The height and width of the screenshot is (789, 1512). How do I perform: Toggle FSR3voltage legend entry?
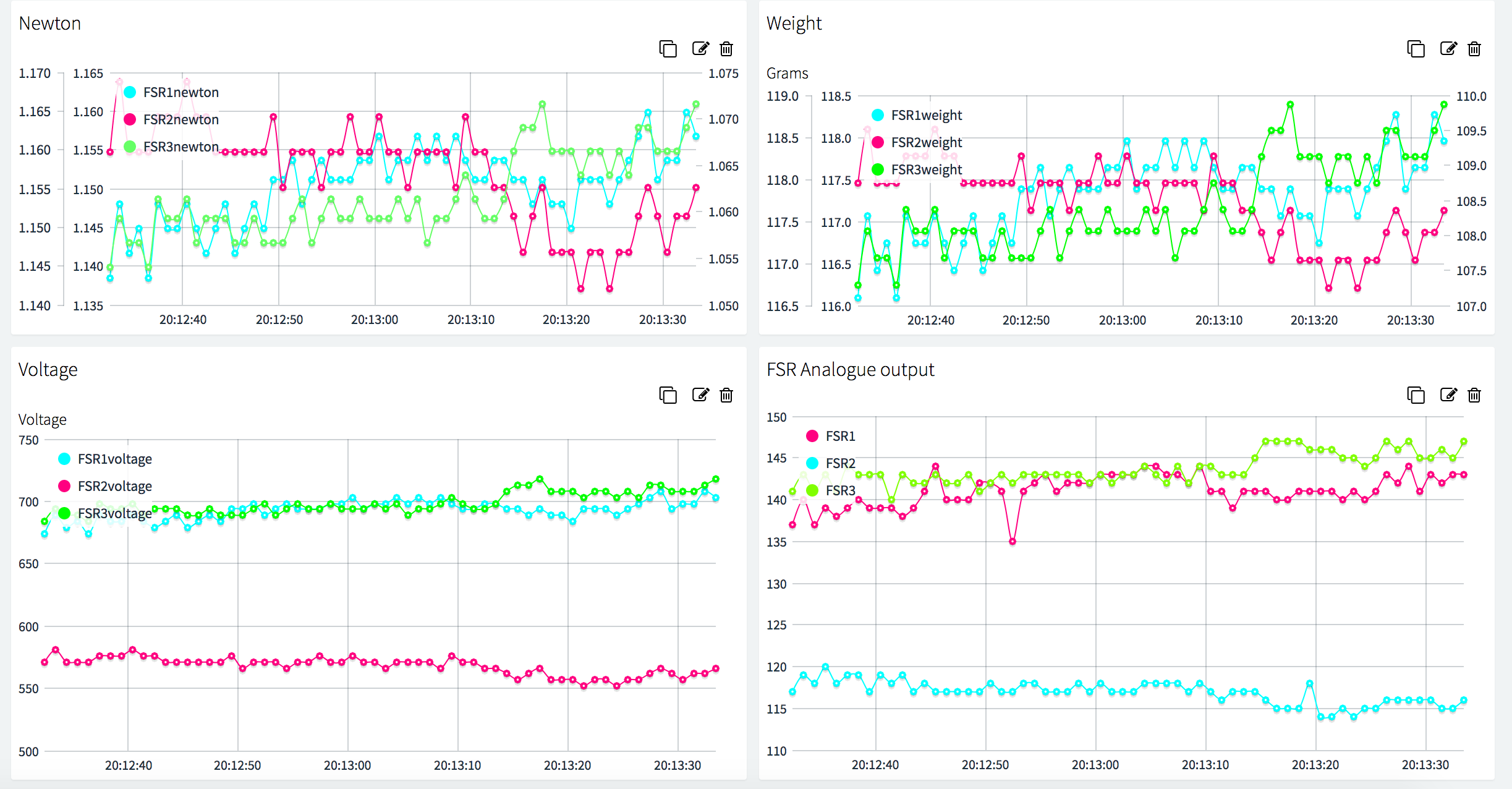[x=114, y=514]
